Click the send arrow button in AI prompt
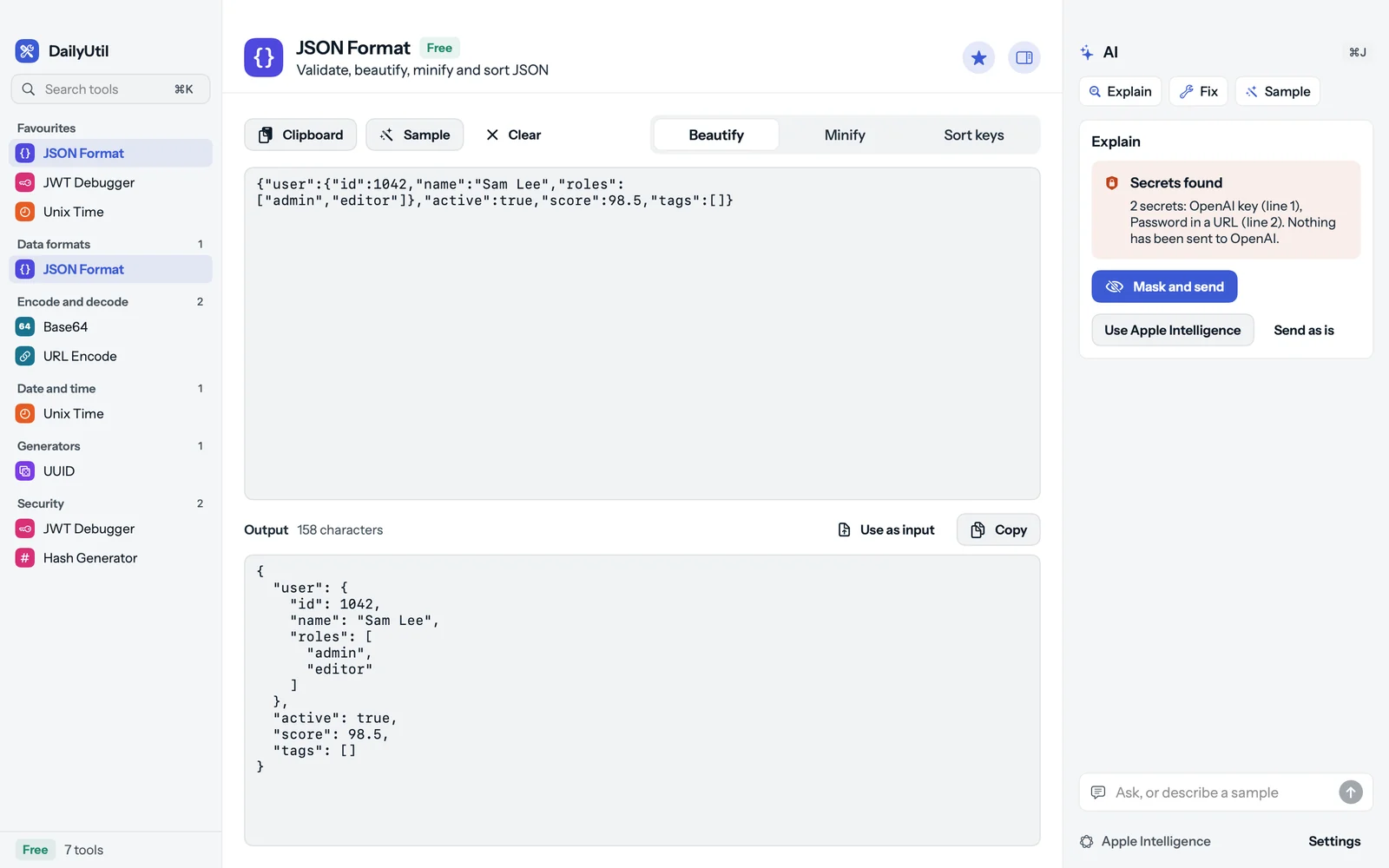The width and height of the screenshot is (1389, 868). pyautogui.click(x=1350, y=792)
